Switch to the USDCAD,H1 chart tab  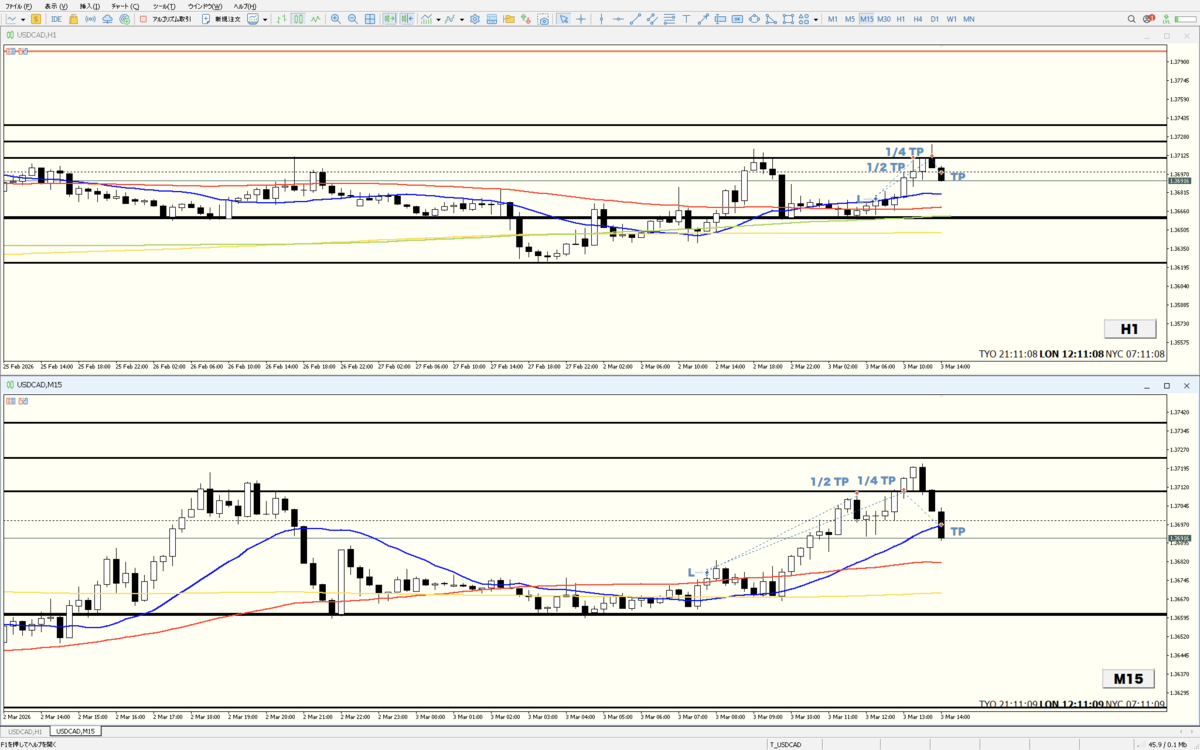26,731
